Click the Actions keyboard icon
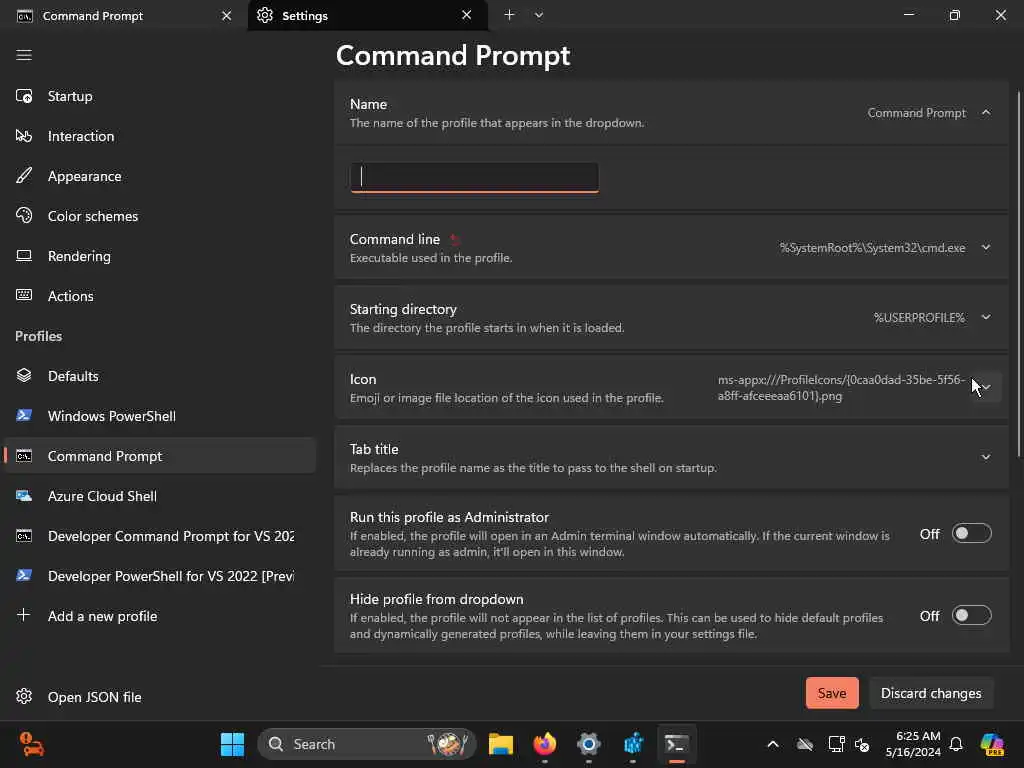 (x=24, y=295)
